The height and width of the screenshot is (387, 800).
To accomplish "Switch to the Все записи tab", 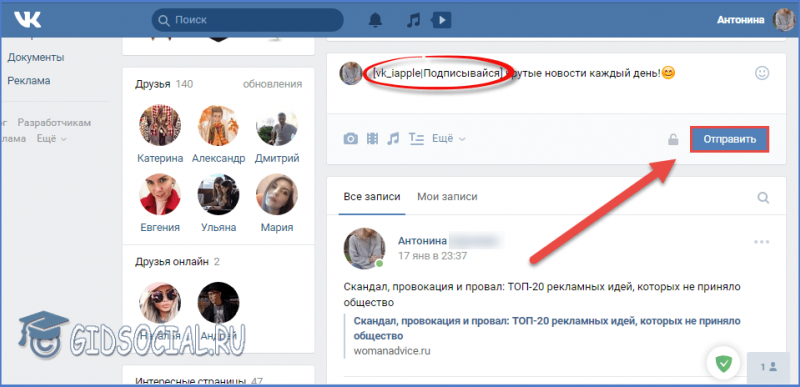I will tap(372, 197).
